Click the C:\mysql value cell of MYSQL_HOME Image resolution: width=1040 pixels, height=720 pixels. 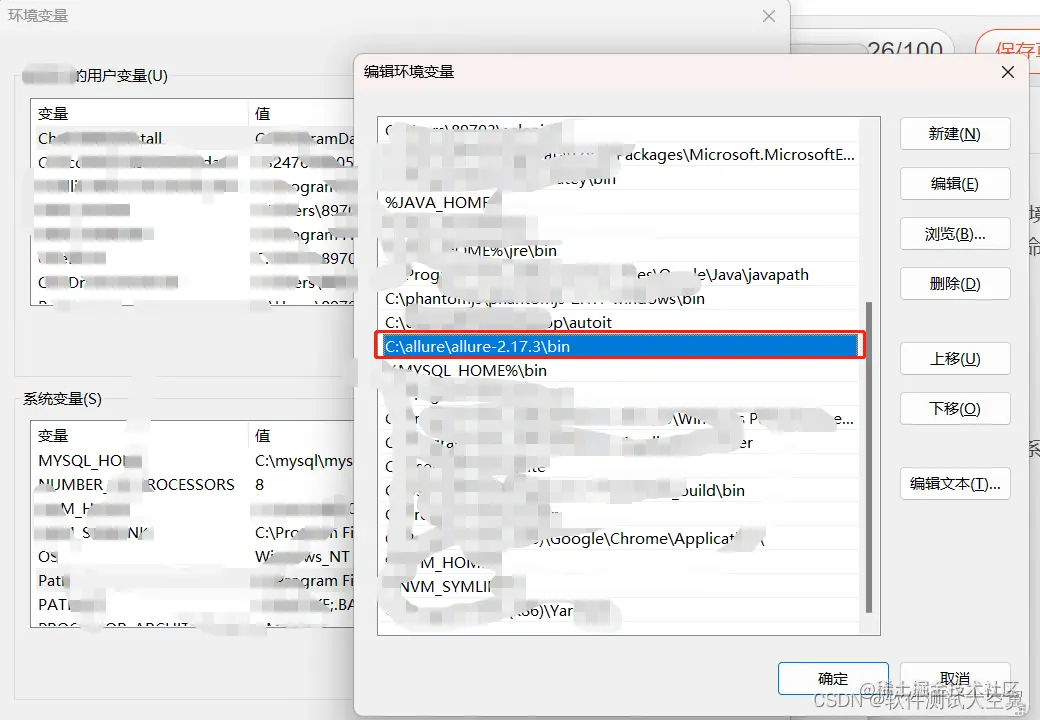pyautogui.click(x=303, y=461)
